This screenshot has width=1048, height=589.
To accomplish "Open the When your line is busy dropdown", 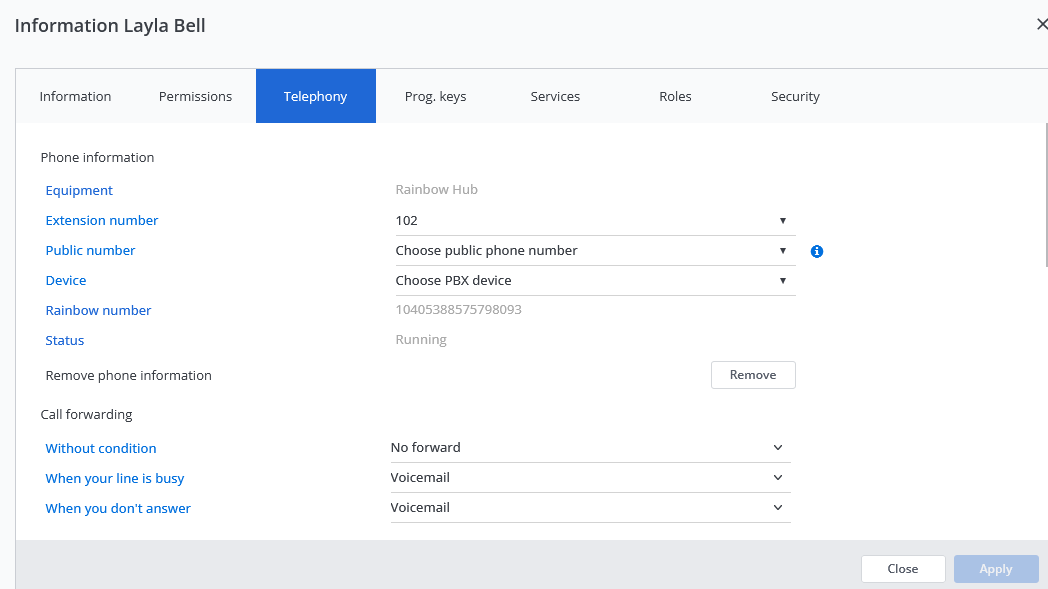I will [590, 478].
